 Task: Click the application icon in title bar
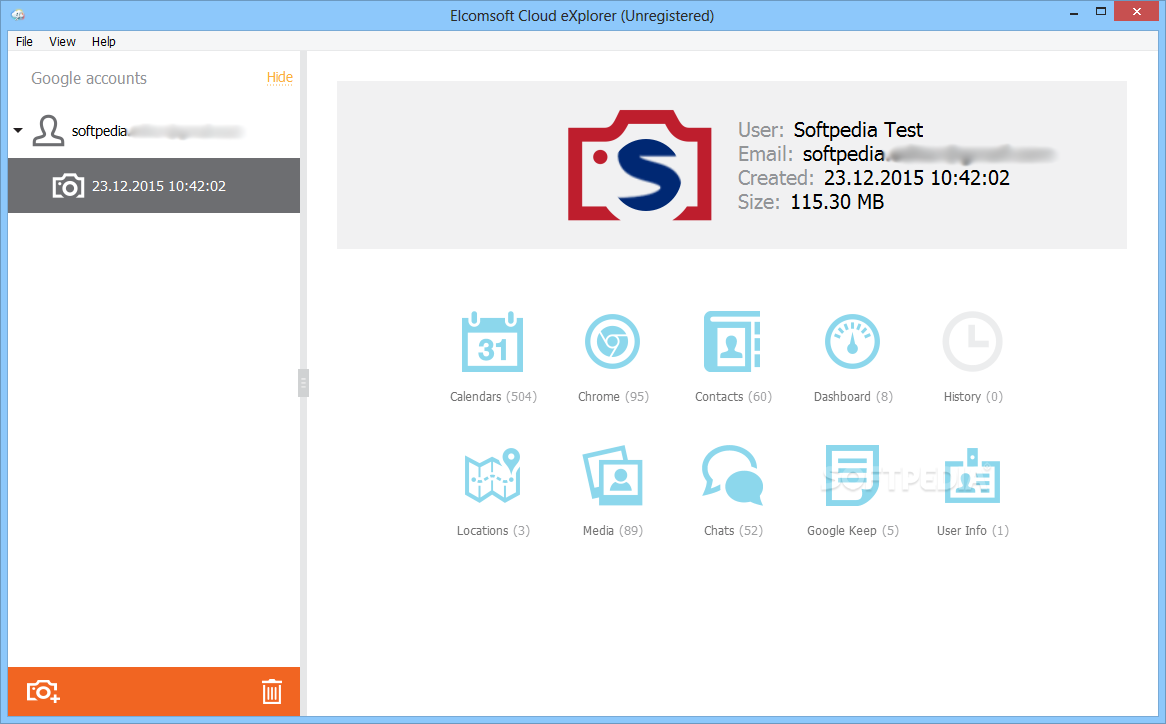pos(19,15)
